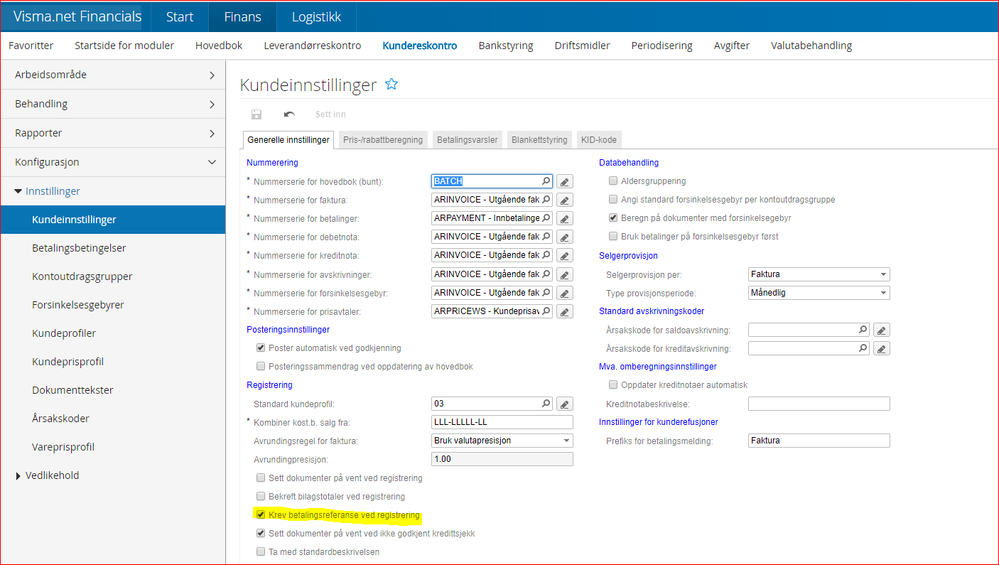Viewport: 999px width, 565px height.
Task: Open lookup for Nummerserie for faktura
Action: coord(546,199)
